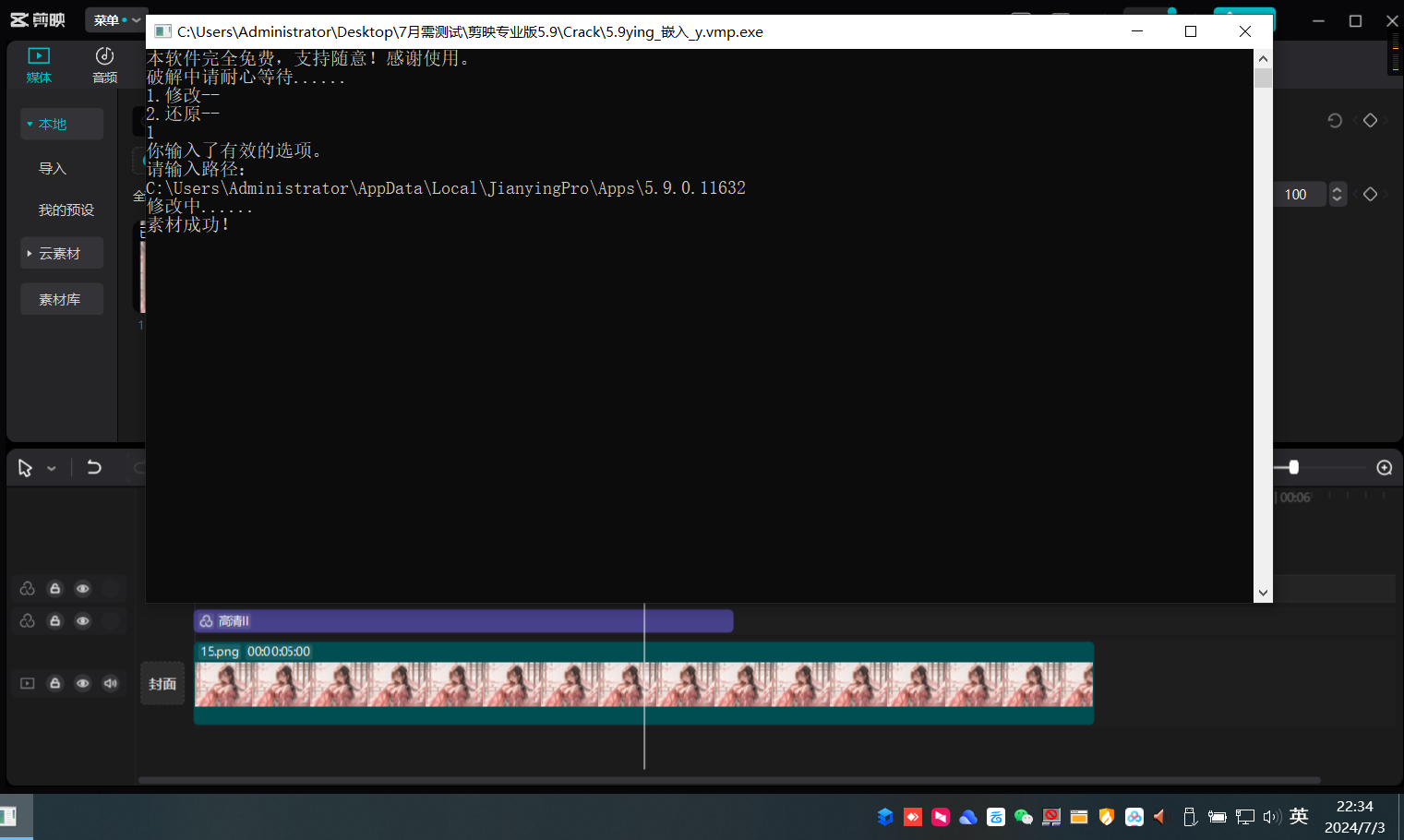Open the 菜单 menu
Screen dimensions: 1404x840
click(114, 20)
